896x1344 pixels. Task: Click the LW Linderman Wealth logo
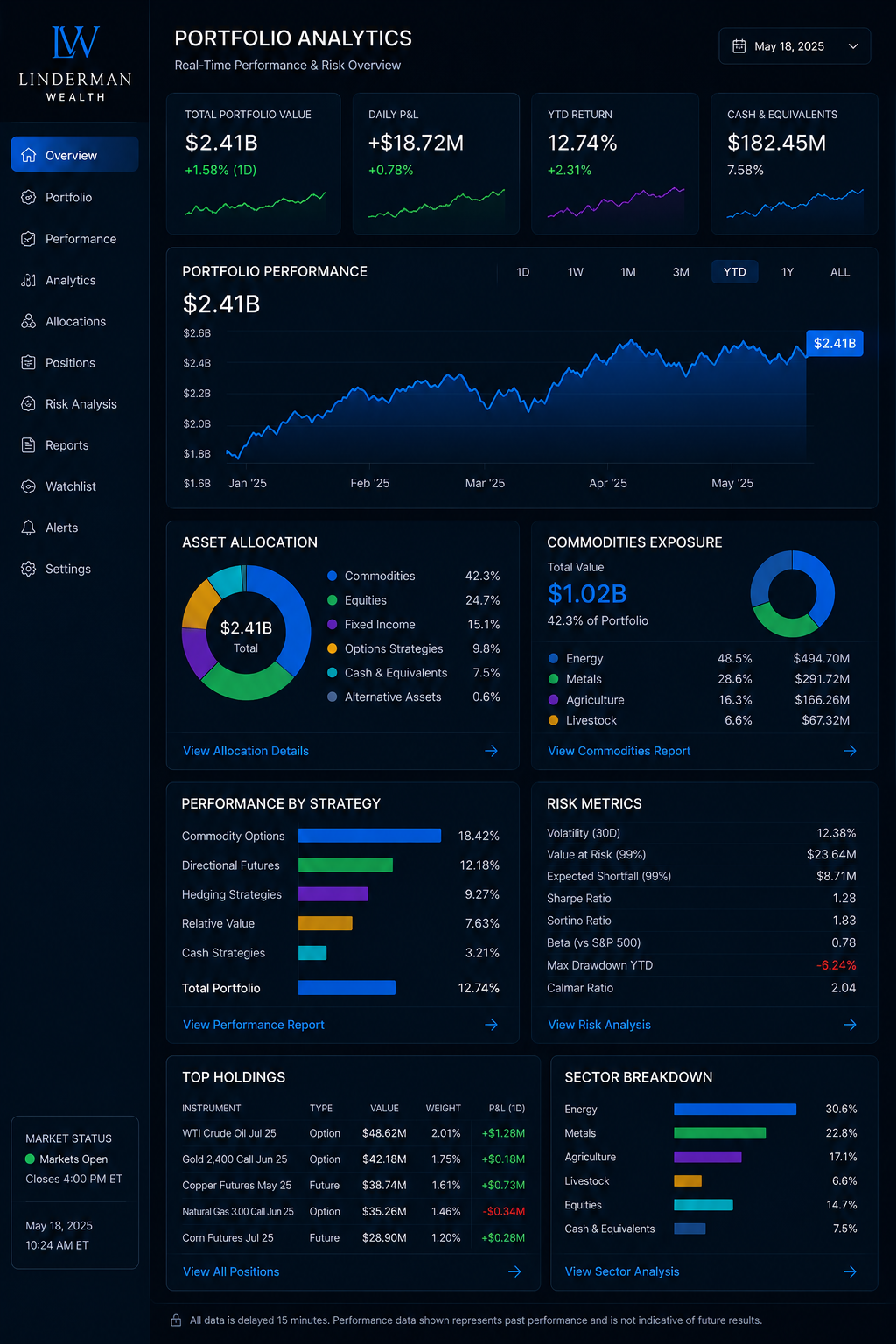[x=75, y=65]
